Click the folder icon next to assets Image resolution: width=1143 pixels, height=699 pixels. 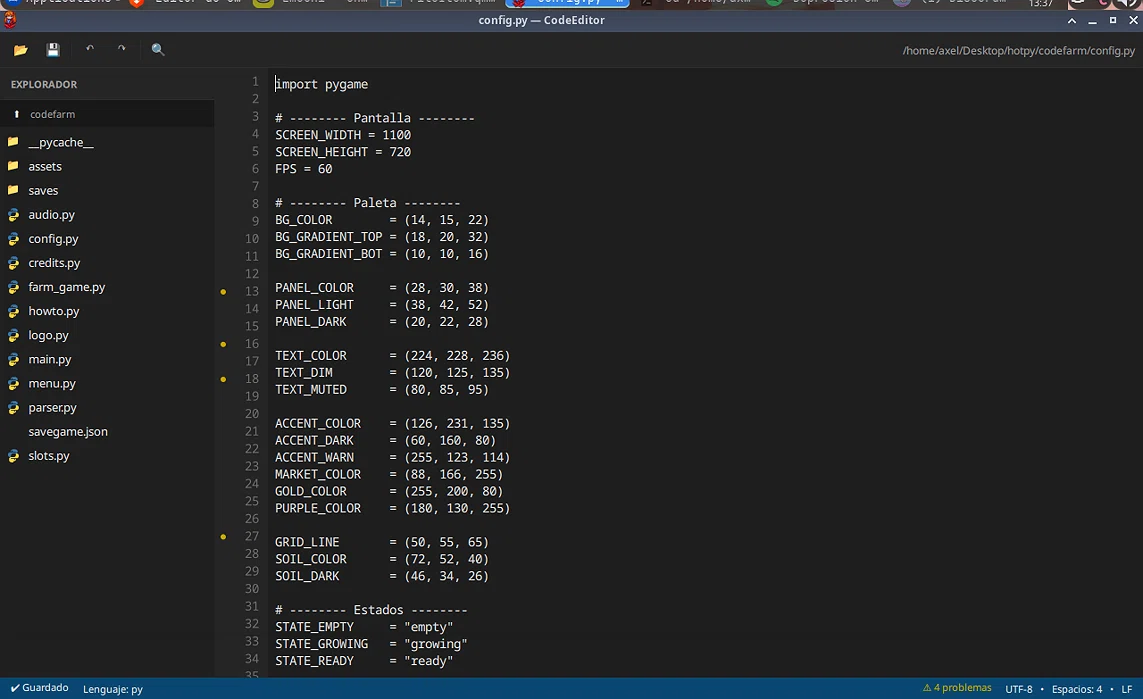click(13, 165)
